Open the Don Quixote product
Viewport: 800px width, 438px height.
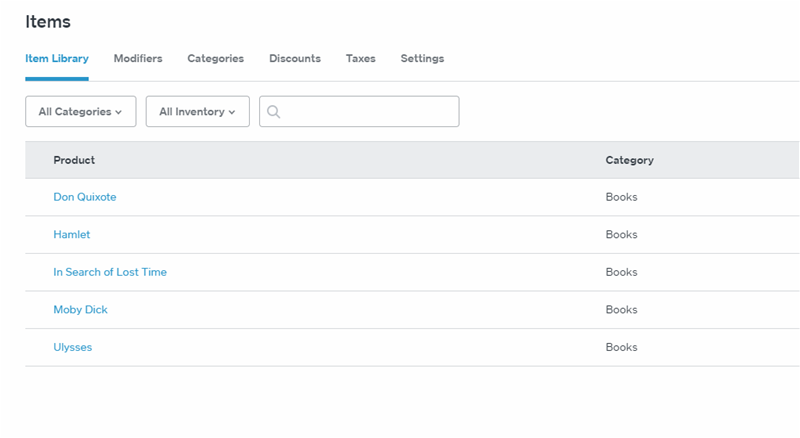coord(85,197)
